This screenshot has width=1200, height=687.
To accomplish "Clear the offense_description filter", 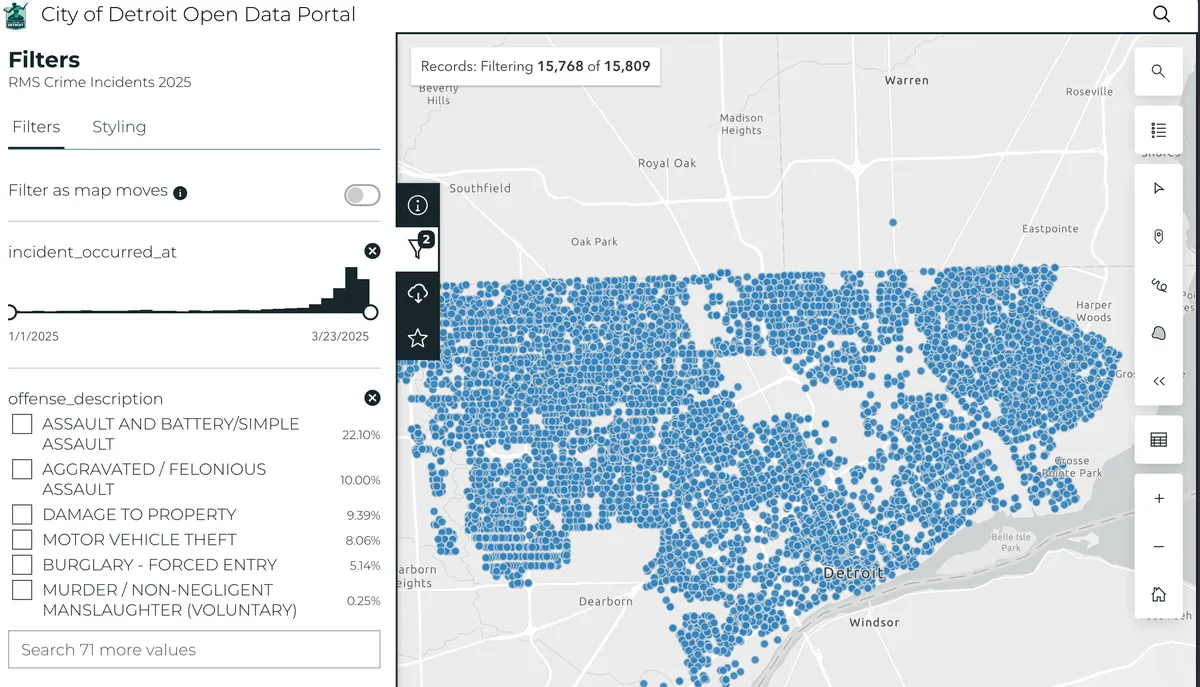I will click(x=372, y=398).
